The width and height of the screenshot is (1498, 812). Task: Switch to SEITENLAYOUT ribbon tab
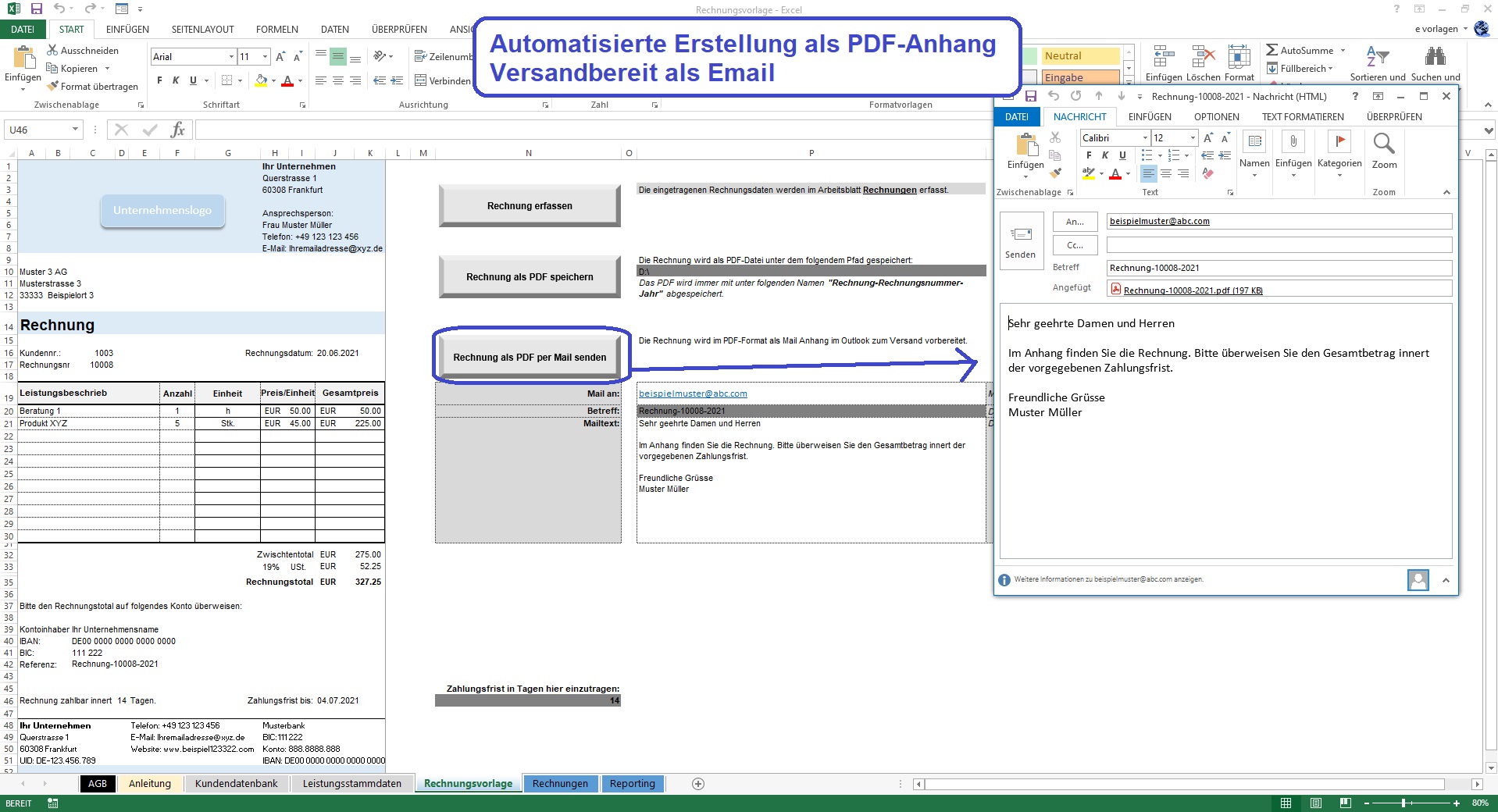(x=202, y=29)
